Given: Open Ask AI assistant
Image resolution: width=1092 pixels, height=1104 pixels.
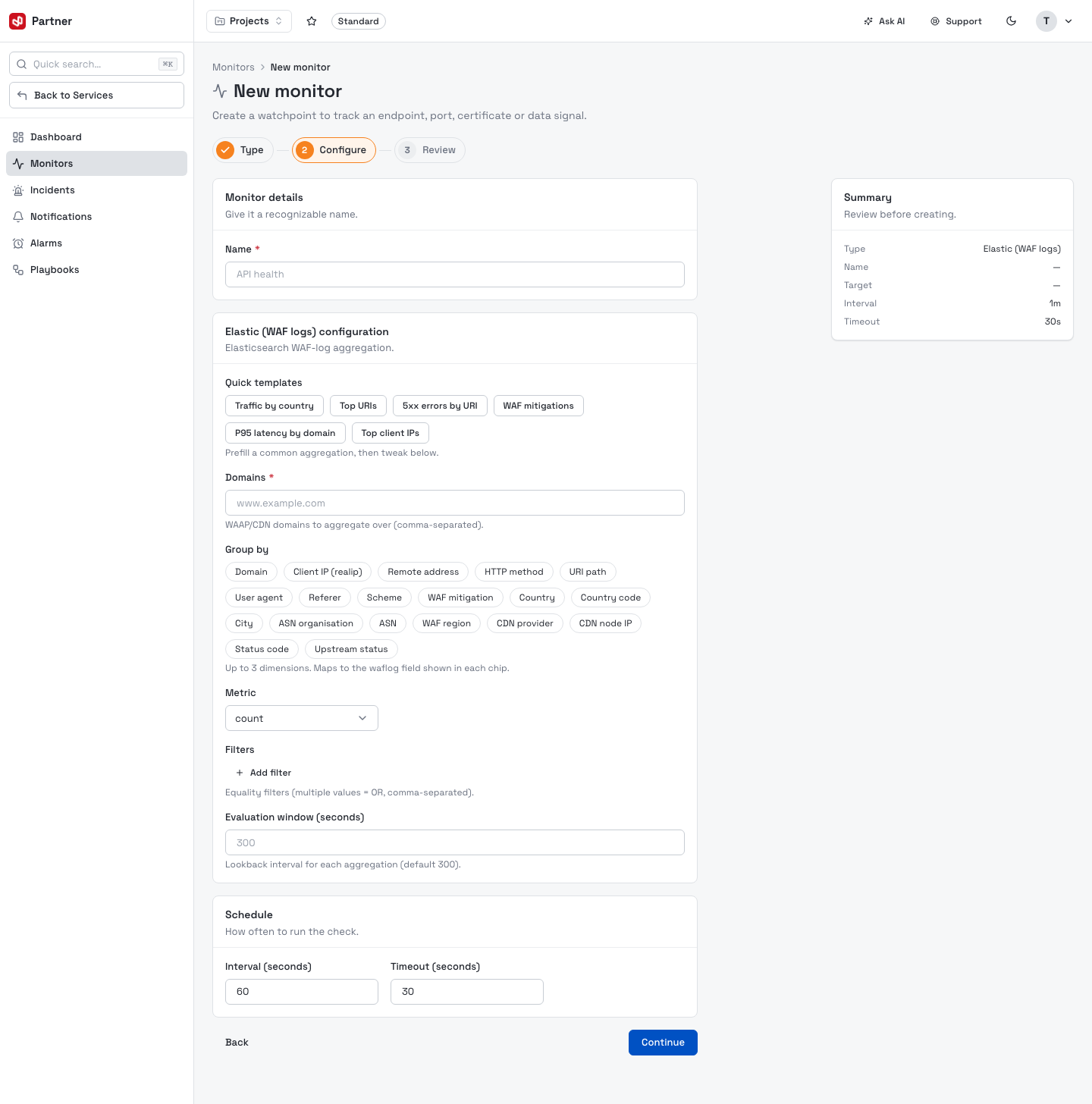Looking at the screenshot, I should coord(884,21).
